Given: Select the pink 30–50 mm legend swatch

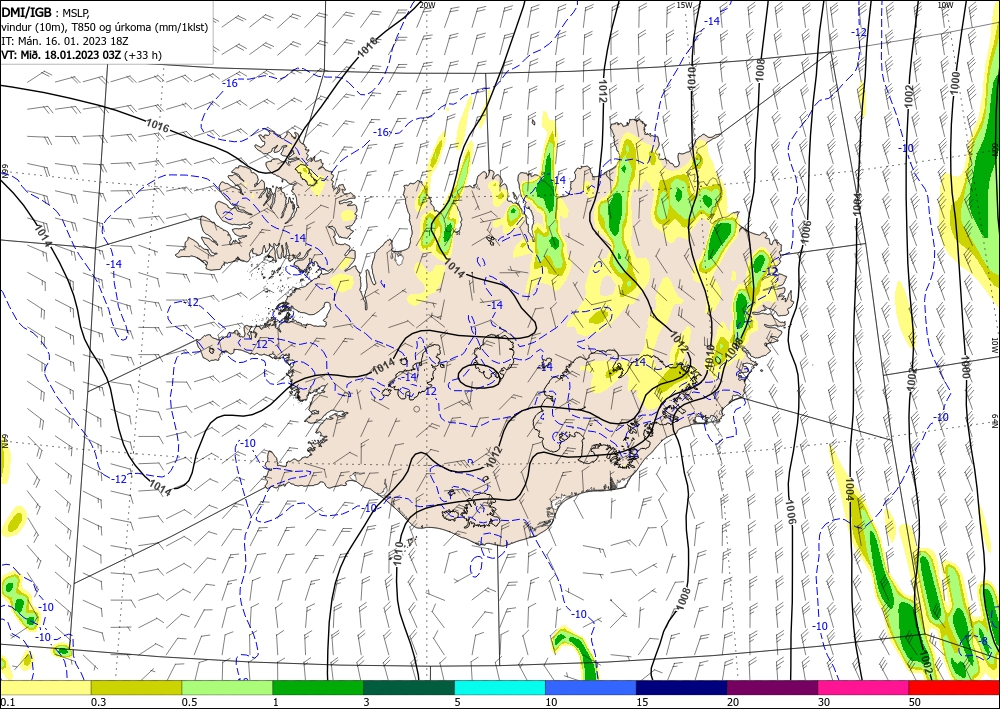Looking at the screenshot, I should click(x=864, y=687).
